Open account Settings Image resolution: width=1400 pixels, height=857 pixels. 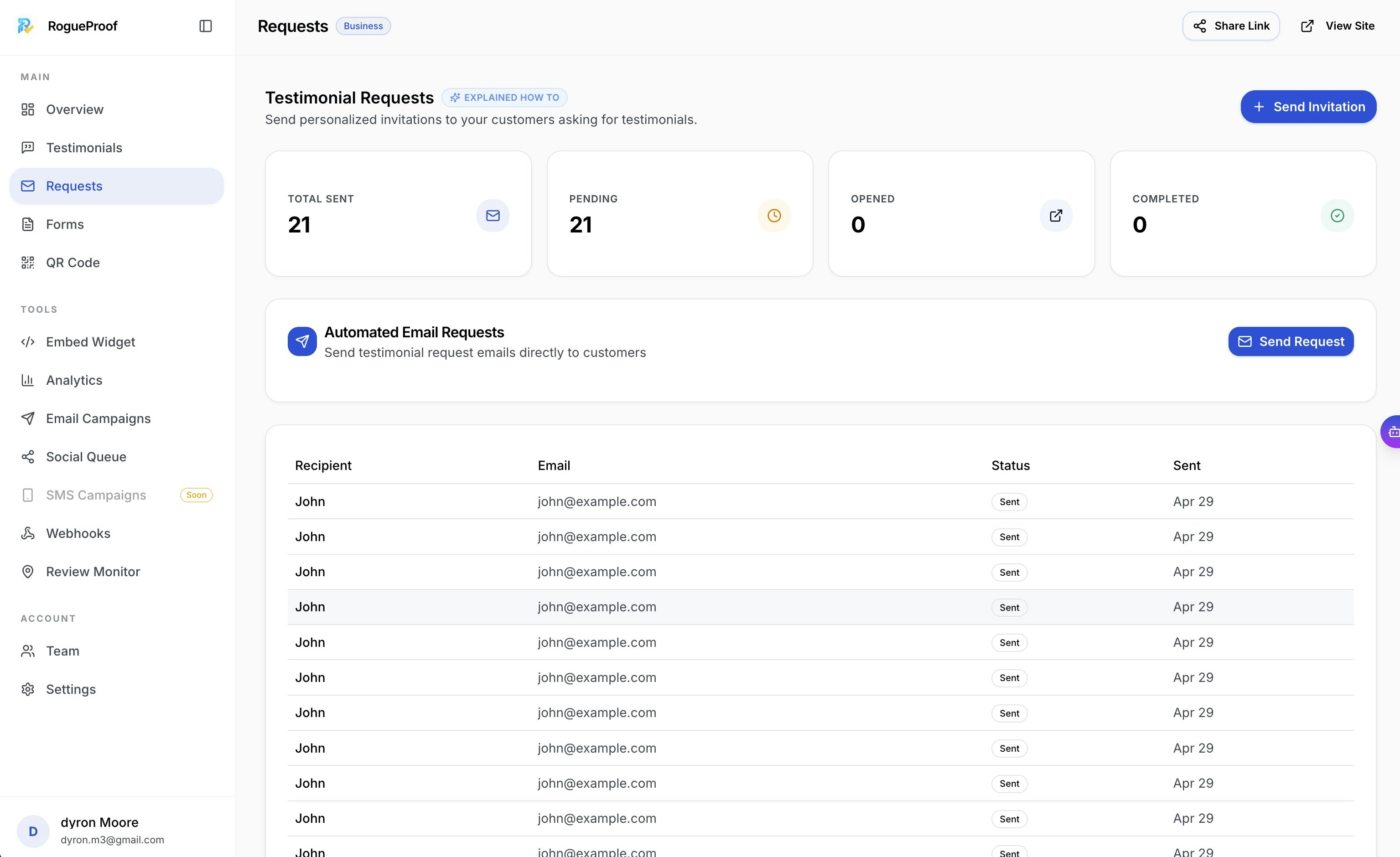pyautogui.click(x=116, y=689)
